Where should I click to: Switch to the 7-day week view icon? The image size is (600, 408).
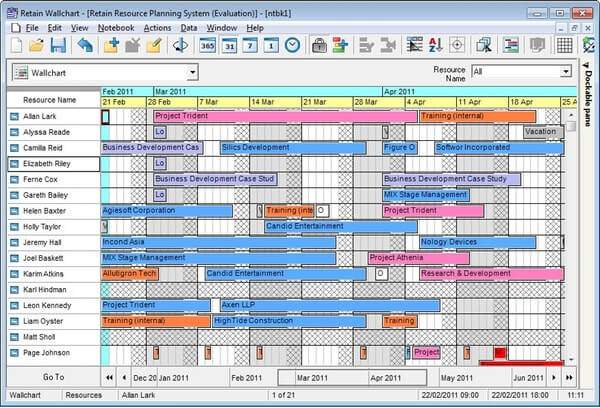(x=250, y=45)
